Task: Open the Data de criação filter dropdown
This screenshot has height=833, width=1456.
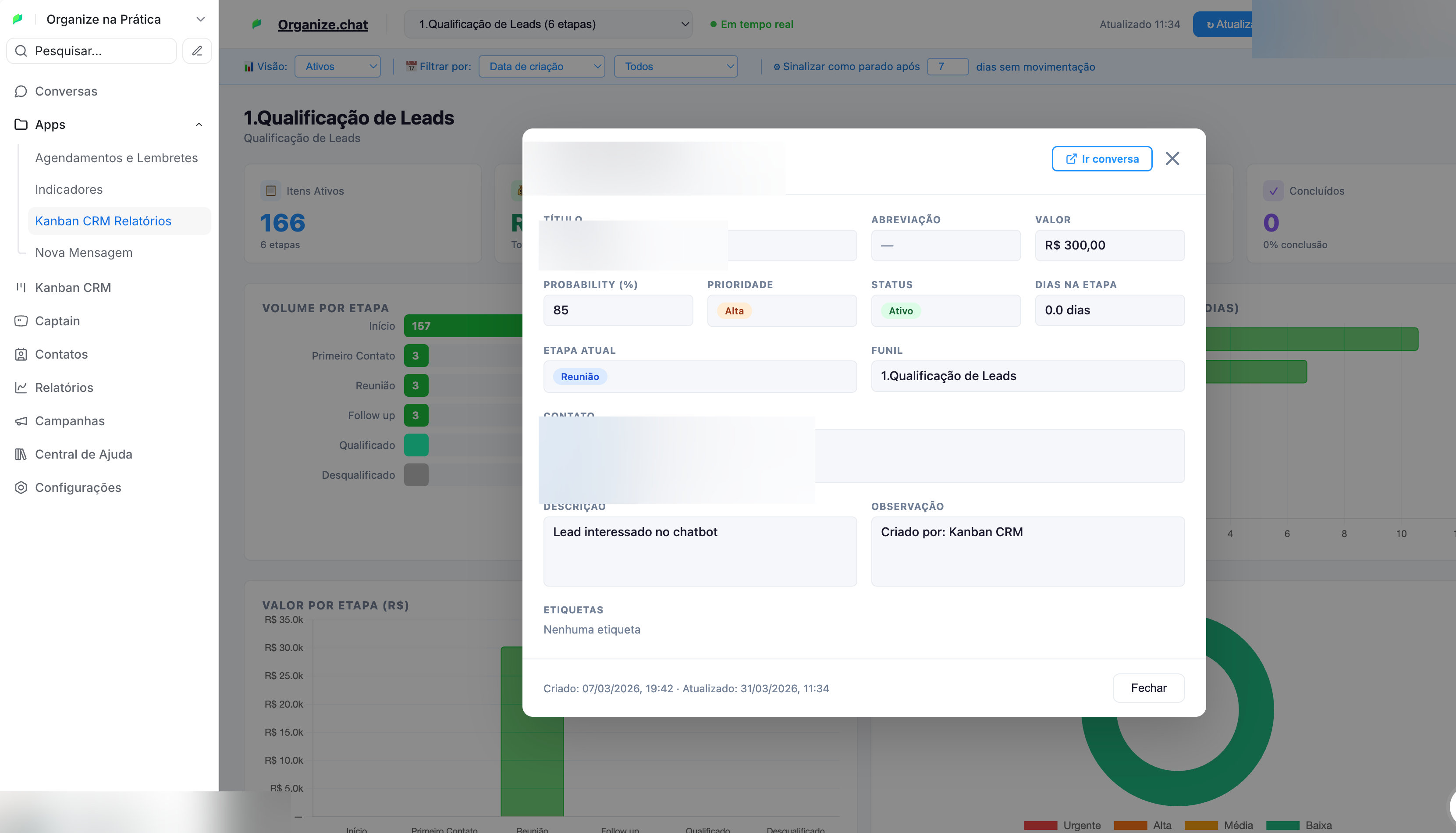Action: (x=542, y=66)
